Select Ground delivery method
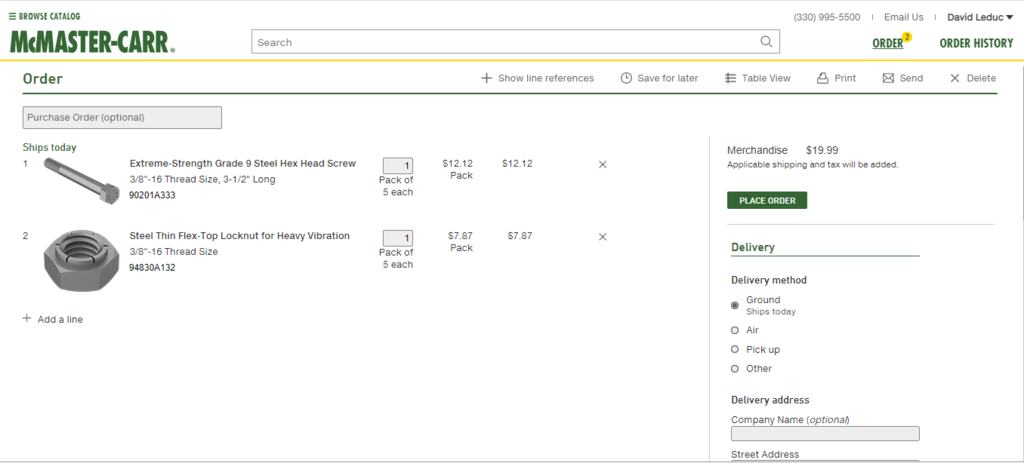 pos(735,305)
